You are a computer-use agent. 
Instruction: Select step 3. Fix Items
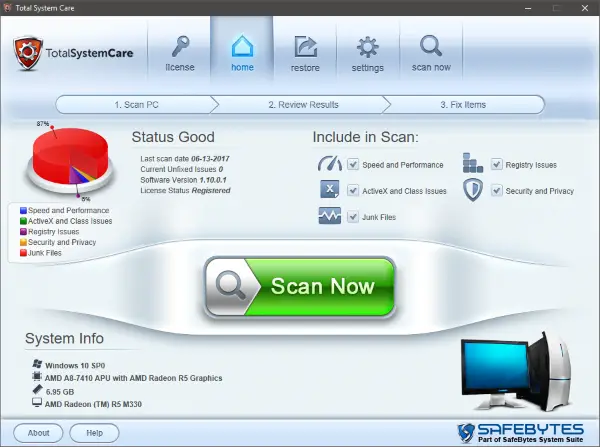click(463, 104)
